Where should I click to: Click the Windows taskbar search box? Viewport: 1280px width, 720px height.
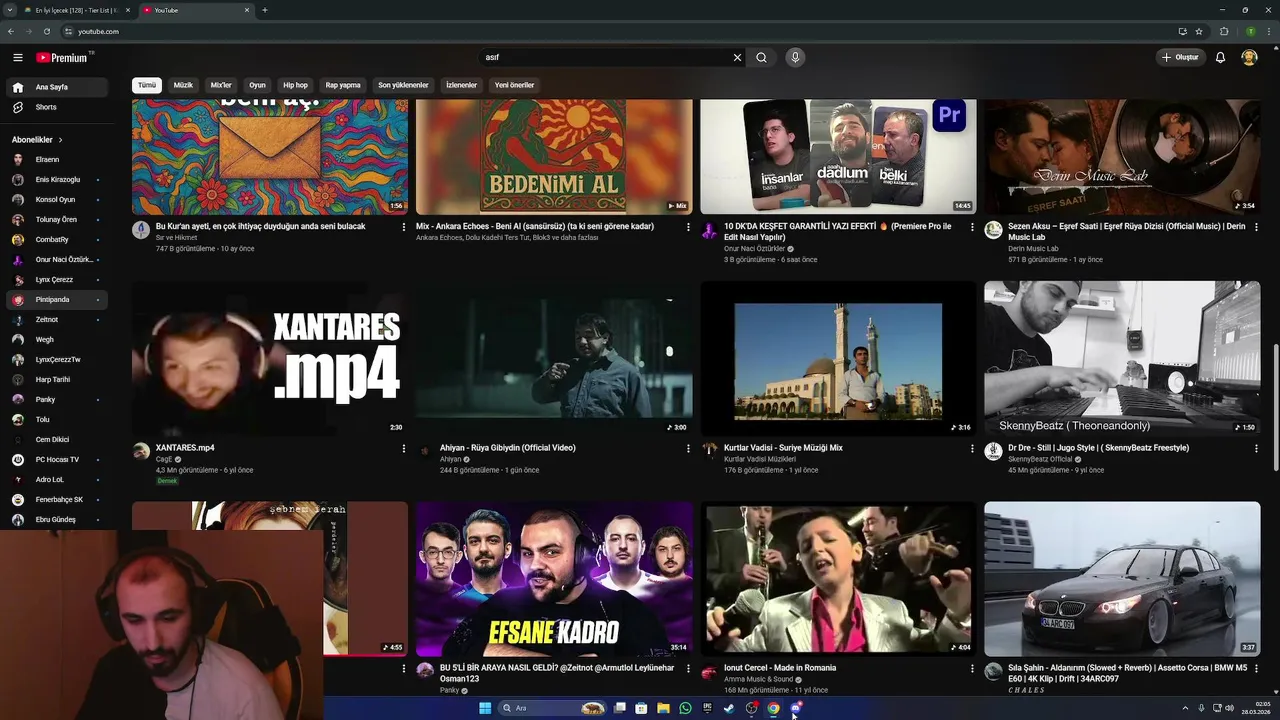click(552, 708)
